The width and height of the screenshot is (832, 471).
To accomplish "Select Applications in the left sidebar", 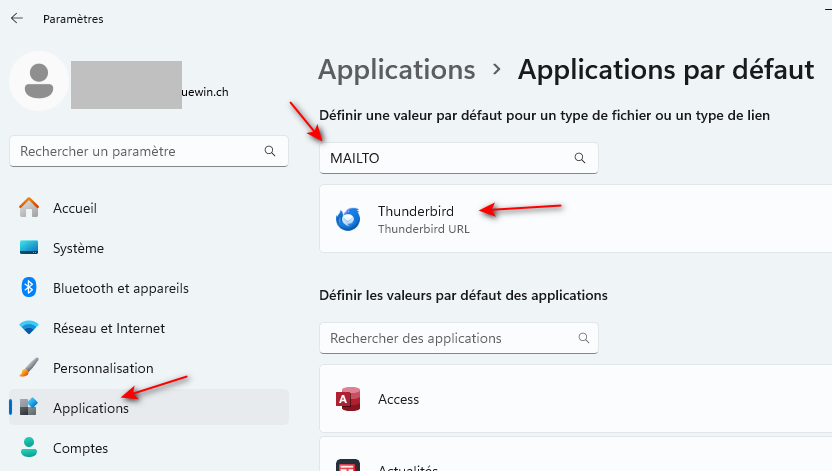I will 91,408.
